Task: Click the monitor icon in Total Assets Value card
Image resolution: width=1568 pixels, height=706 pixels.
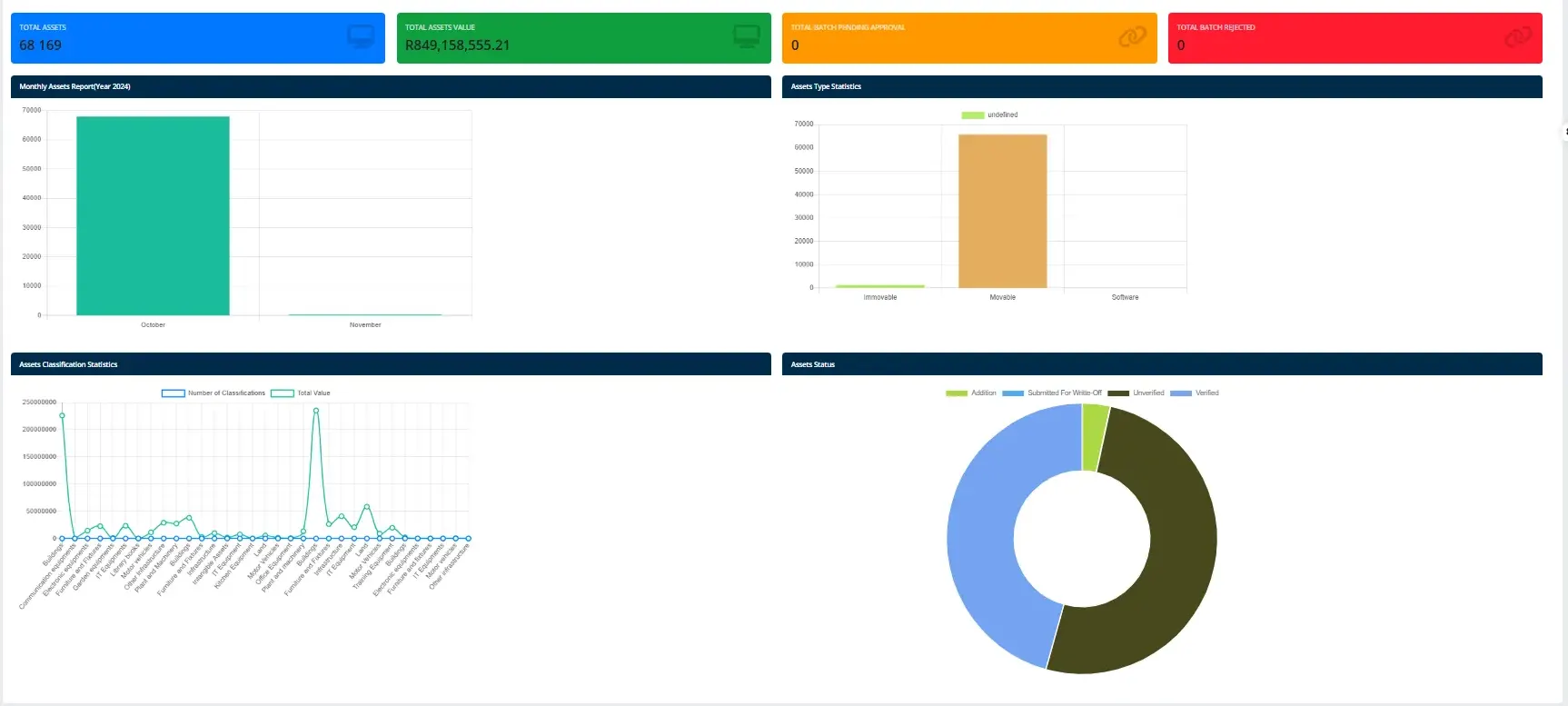Action: 747,37
